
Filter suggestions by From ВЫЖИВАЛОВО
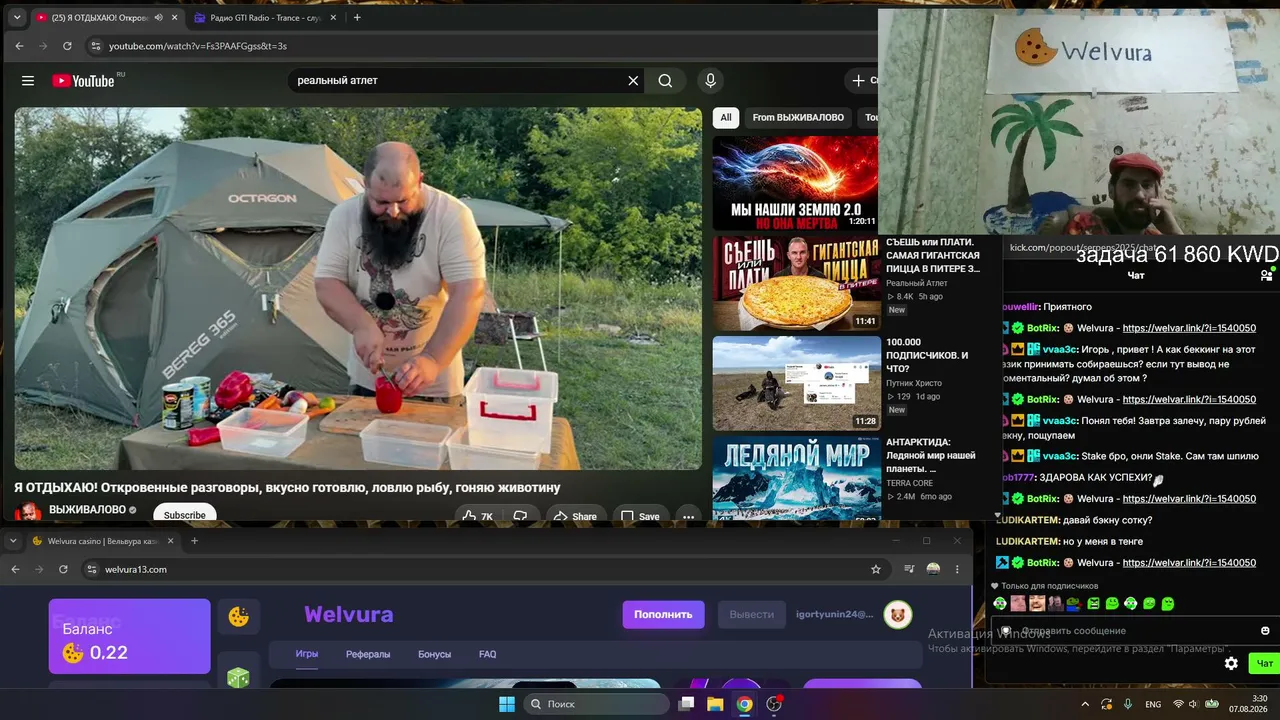(798, 118)
